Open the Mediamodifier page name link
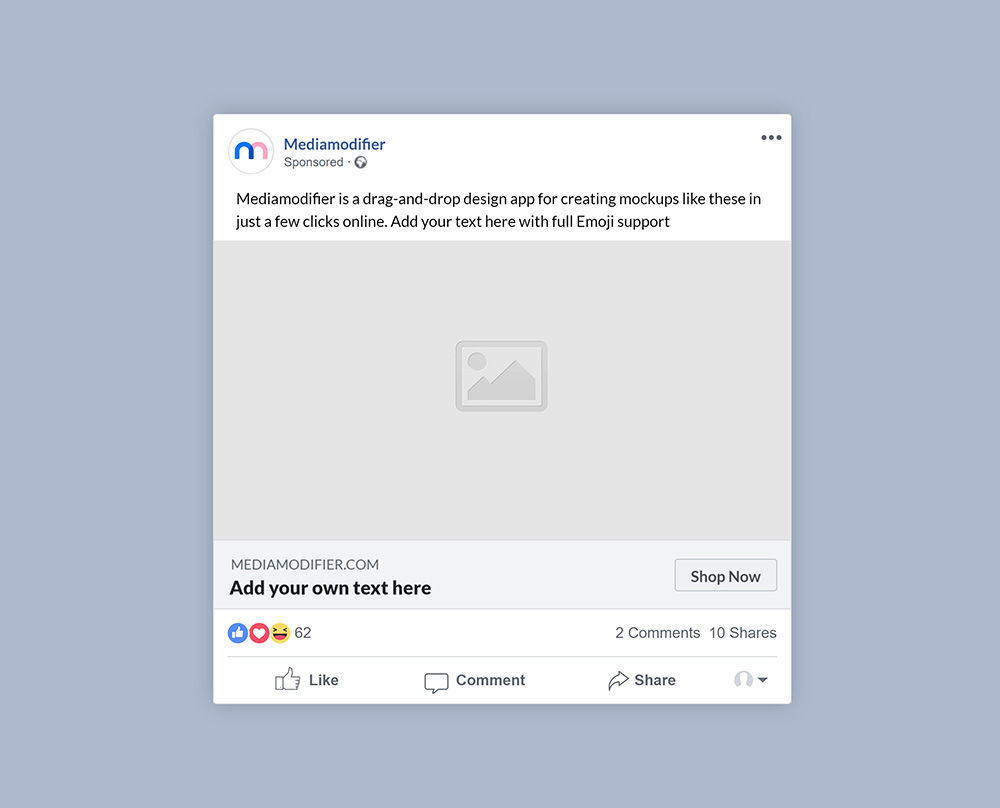This screenshot has height=808, width=1000. (x=334, y=144)
